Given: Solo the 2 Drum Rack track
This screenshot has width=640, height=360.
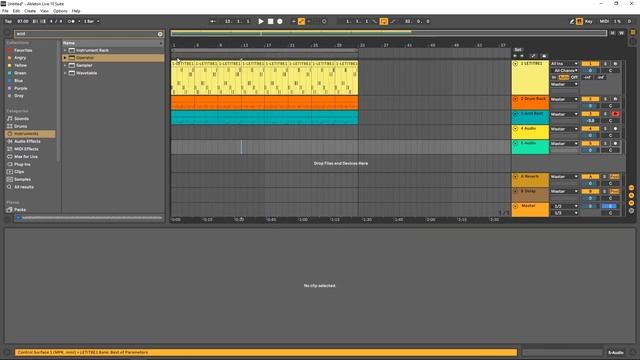Looking at the screenshot, I should click(605, 99).
